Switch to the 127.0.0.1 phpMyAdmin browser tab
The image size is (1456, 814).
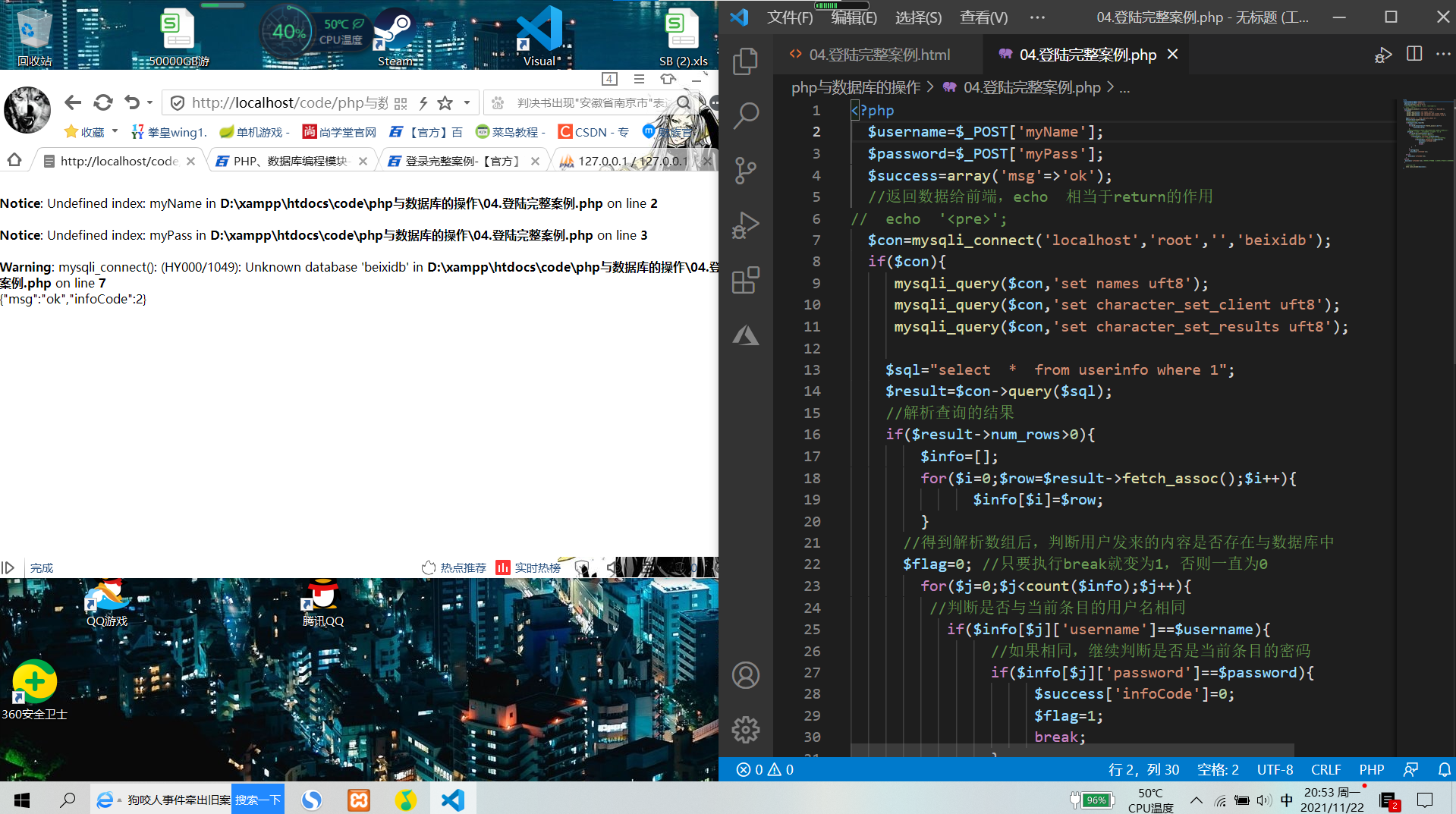[x=634, y=161]
